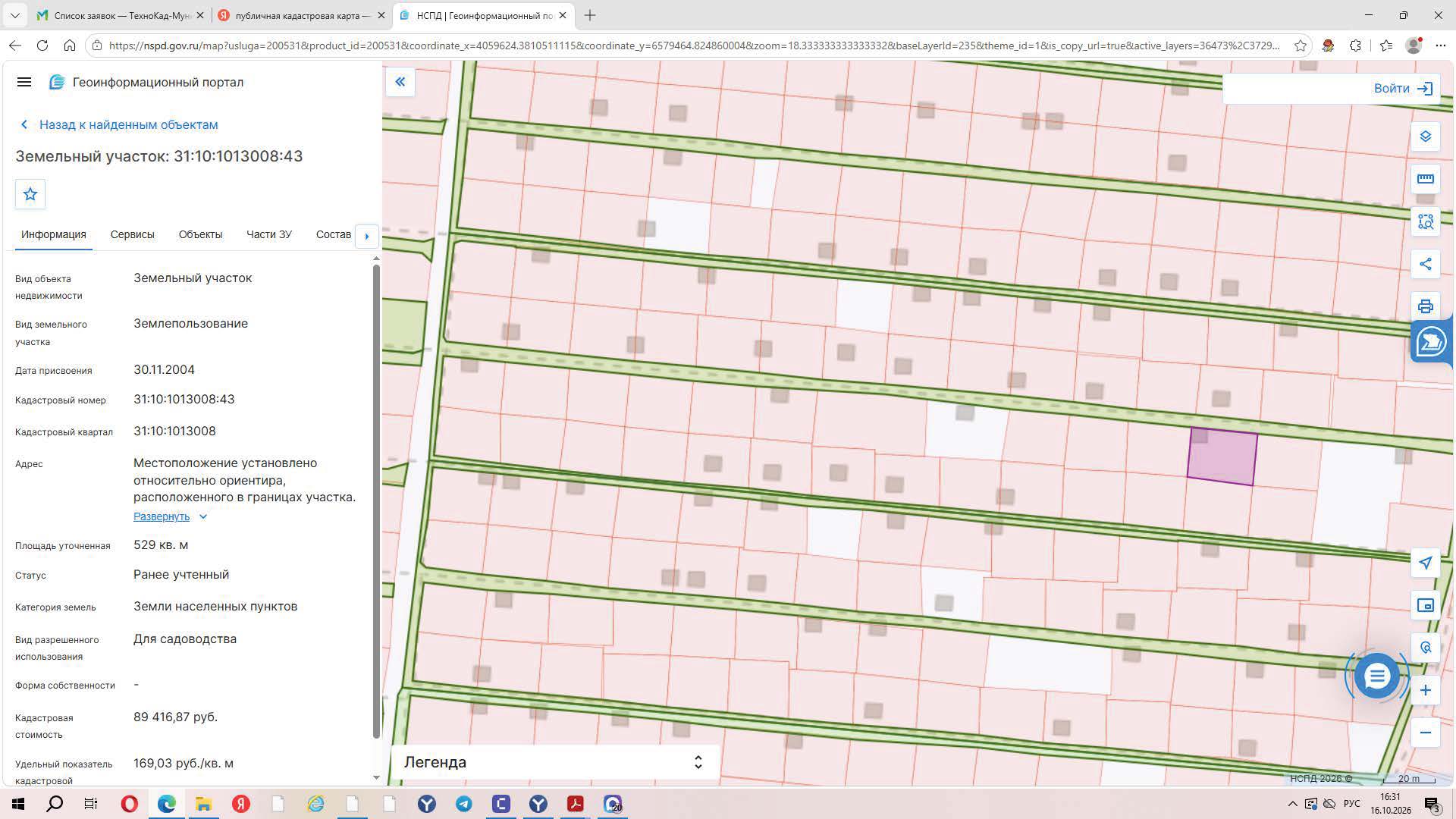Switch to the Информация tab
This screenshot has width=1456, height=819.
(x=54, y=234)
